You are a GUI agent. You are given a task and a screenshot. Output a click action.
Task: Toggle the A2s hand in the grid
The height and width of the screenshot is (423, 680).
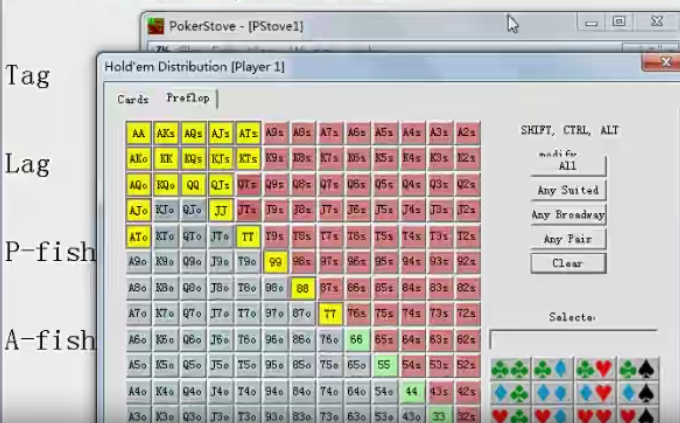[x=466, y=133]
